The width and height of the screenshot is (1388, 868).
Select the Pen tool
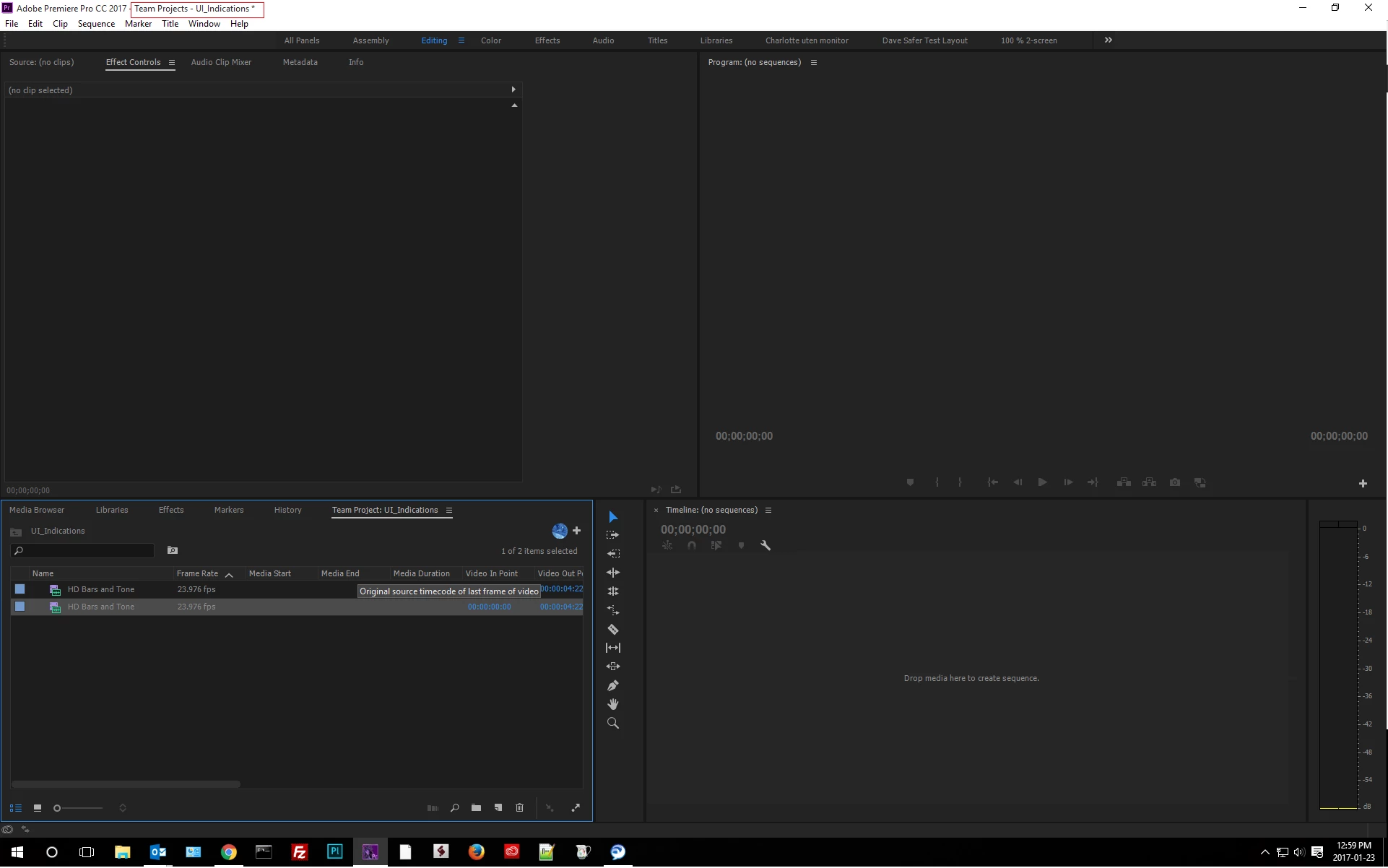pos(613,686)
